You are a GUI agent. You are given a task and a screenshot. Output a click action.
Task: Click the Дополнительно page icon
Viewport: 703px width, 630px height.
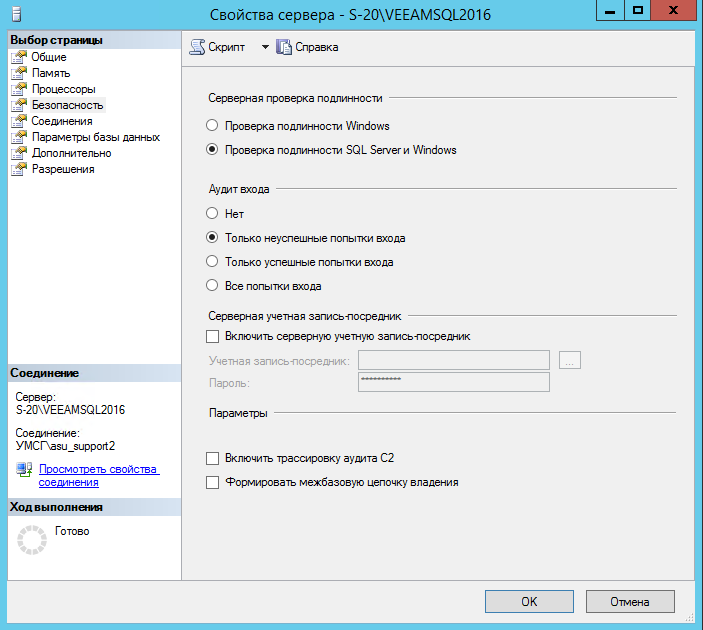(x=19, y=153)
